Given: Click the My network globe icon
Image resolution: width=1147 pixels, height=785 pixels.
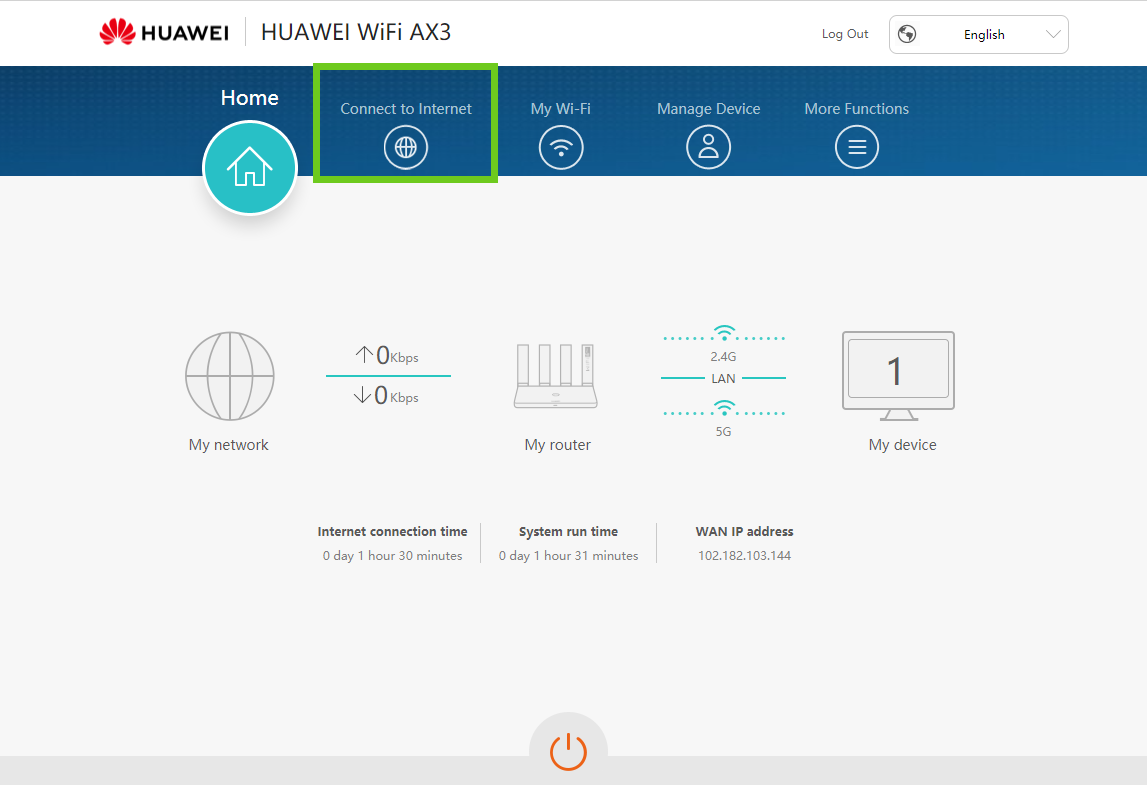Looking at the screenshot, I should [229, 376].
